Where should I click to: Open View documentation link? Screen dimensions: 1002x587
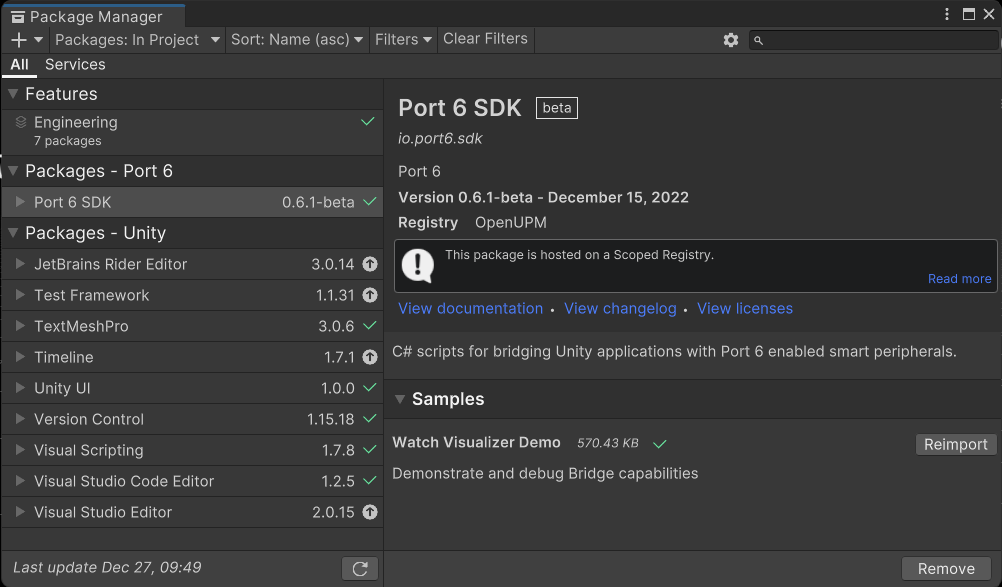[470, 309]
